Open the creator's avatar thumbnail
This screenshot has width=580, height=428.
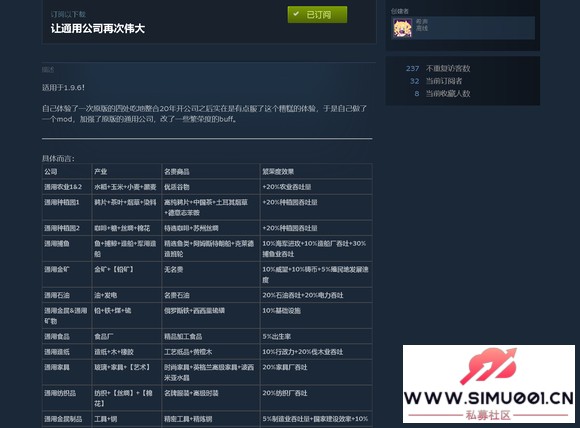pos(402,28)
